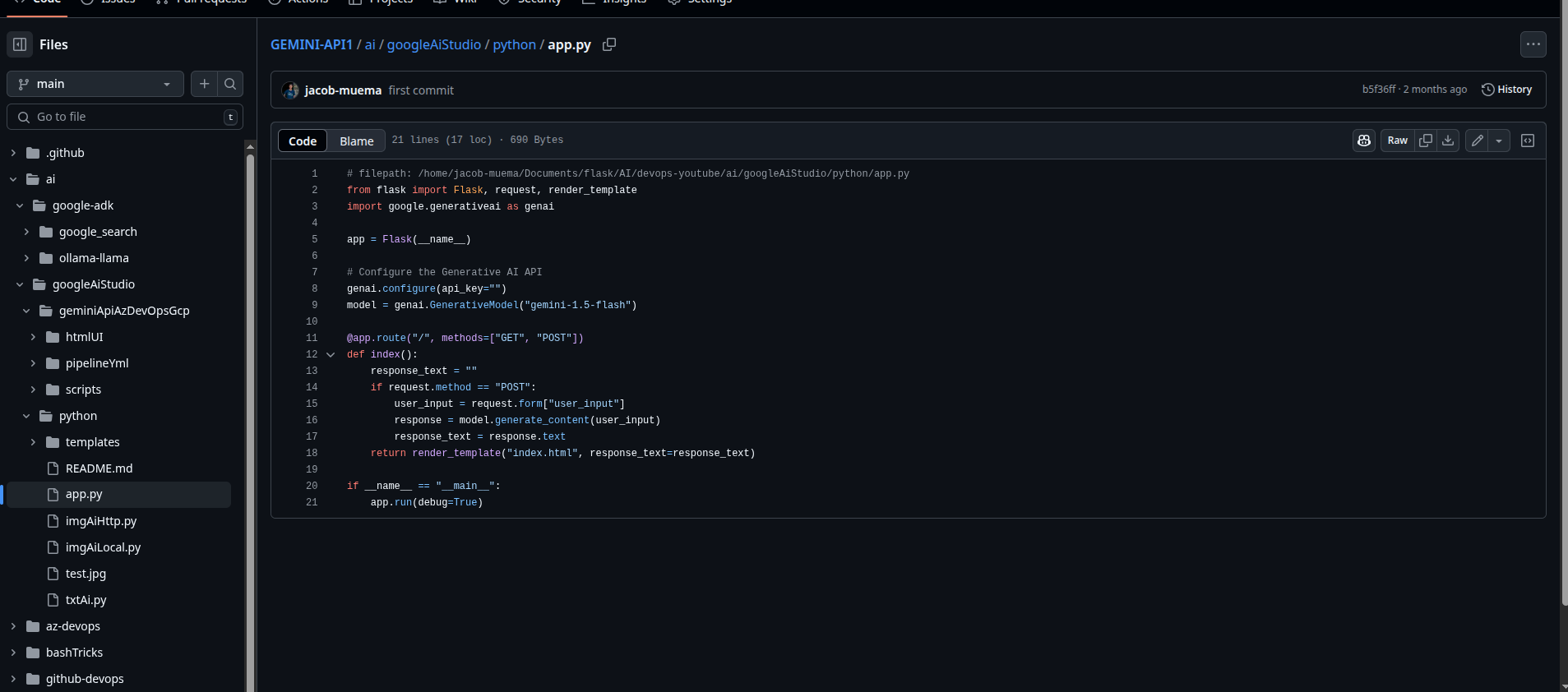
Task: Expand the htmlUI folder
Action: (33, 337)
